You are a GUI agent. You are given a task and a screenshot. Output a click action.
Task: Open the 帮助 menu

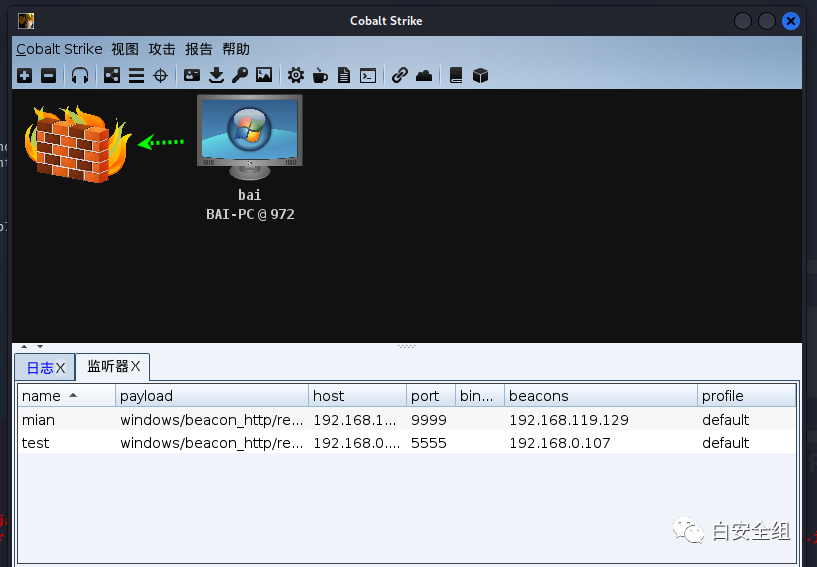point(236,49)
